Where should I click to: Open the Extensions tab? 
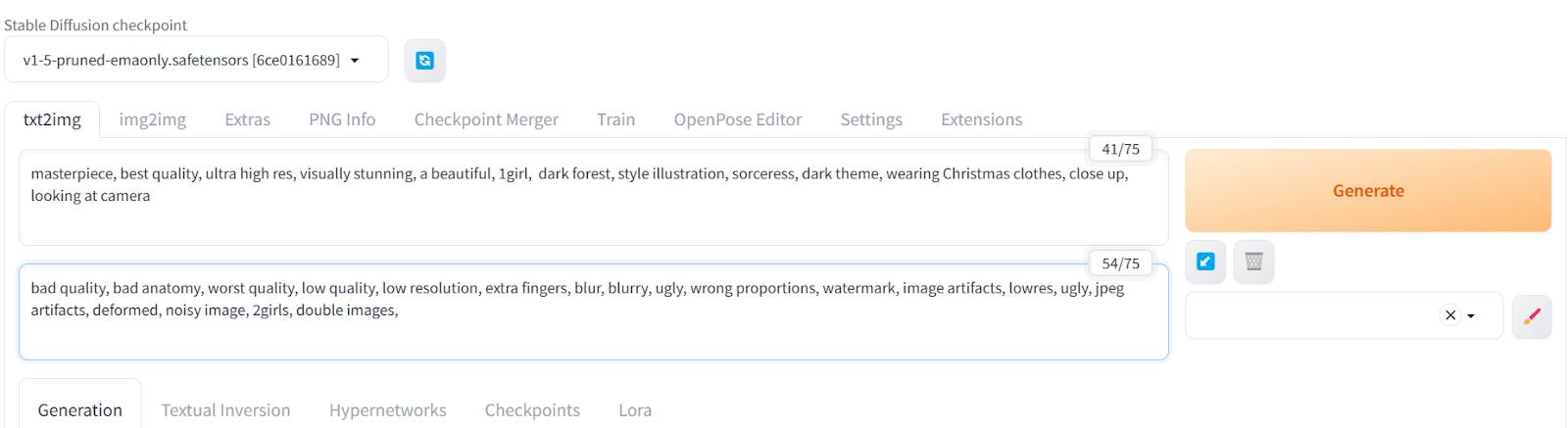[981, 119]
